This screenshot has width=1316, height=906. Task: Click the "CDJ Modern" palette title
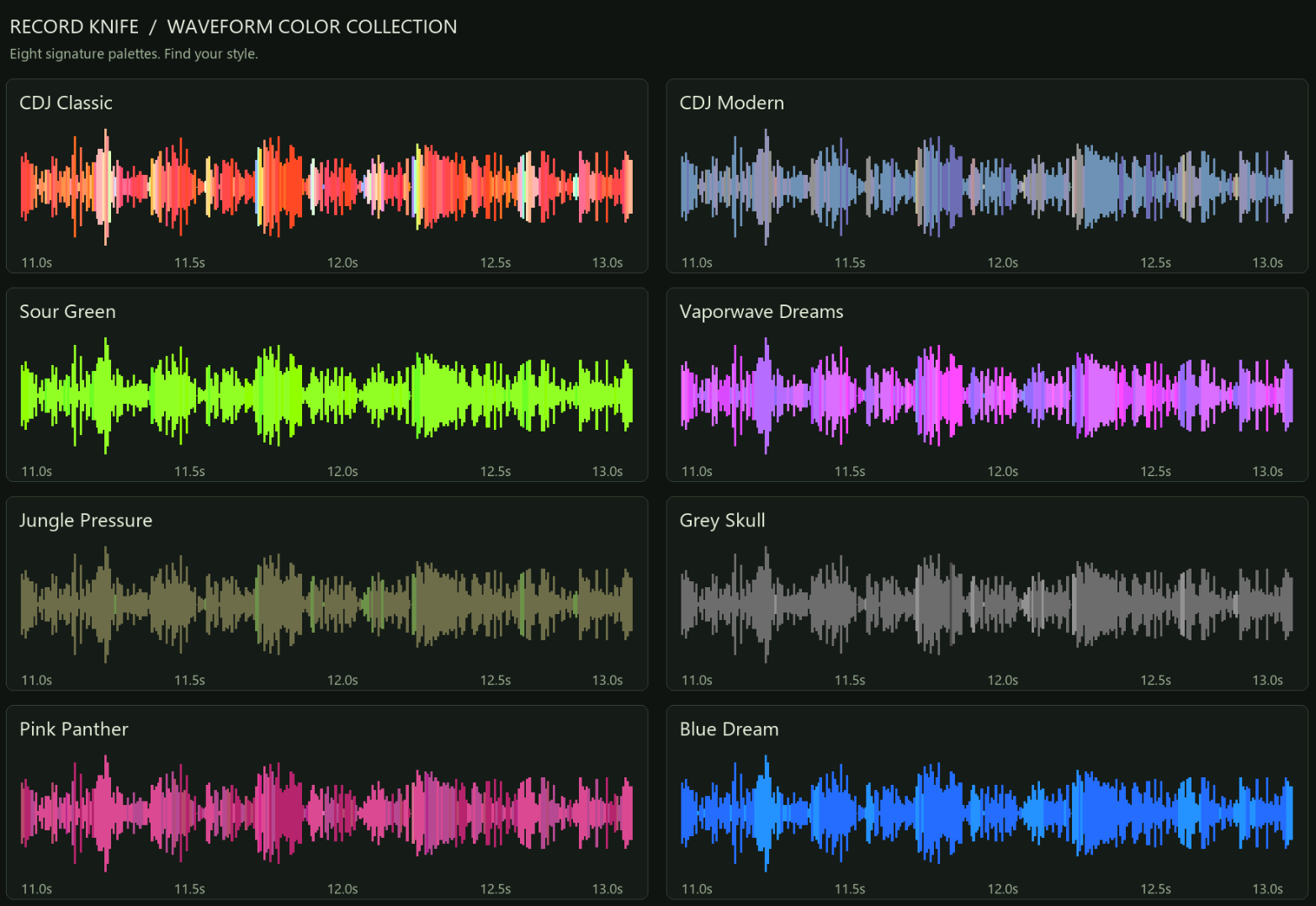pyautogui.click(x=732, y=103)
